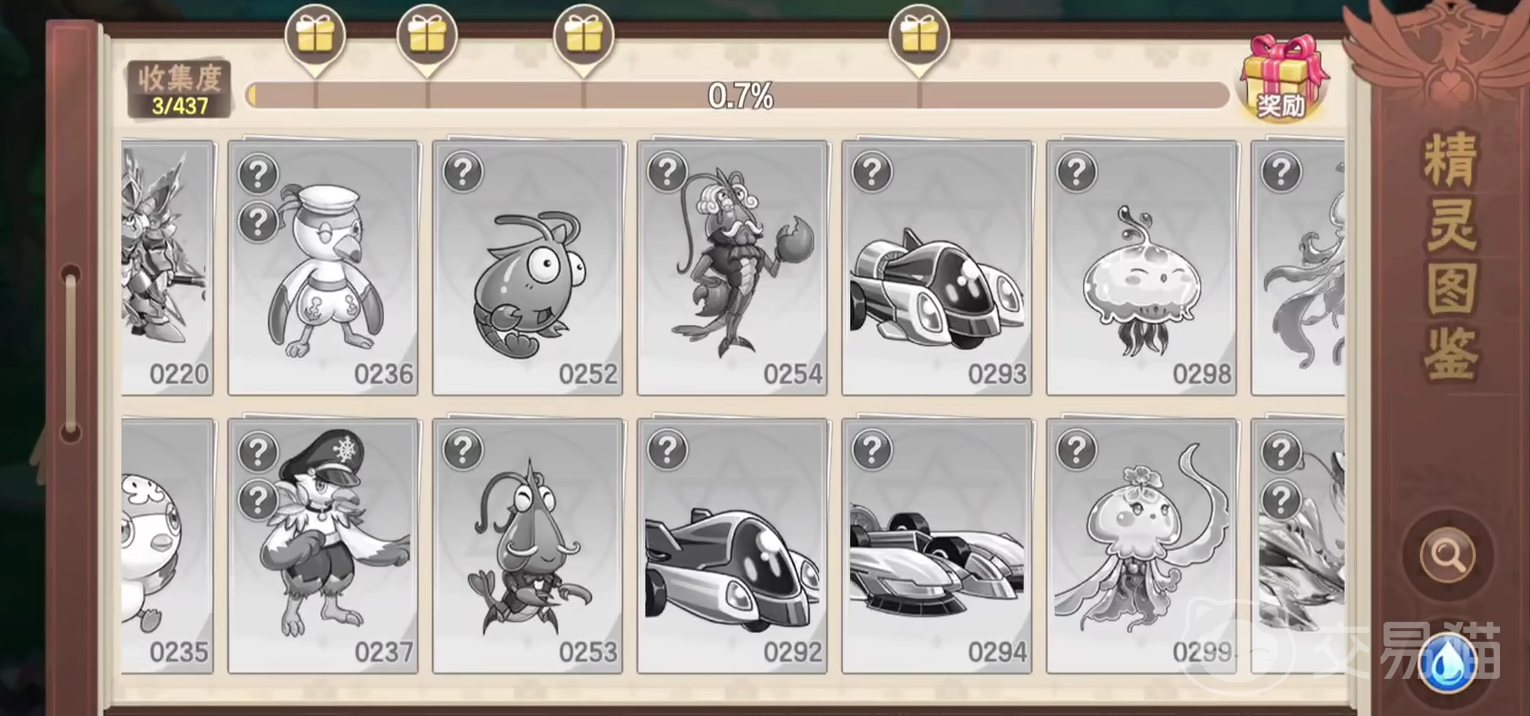
Task: Open shrimp butler card 0253
Action: tap(527, 546)
